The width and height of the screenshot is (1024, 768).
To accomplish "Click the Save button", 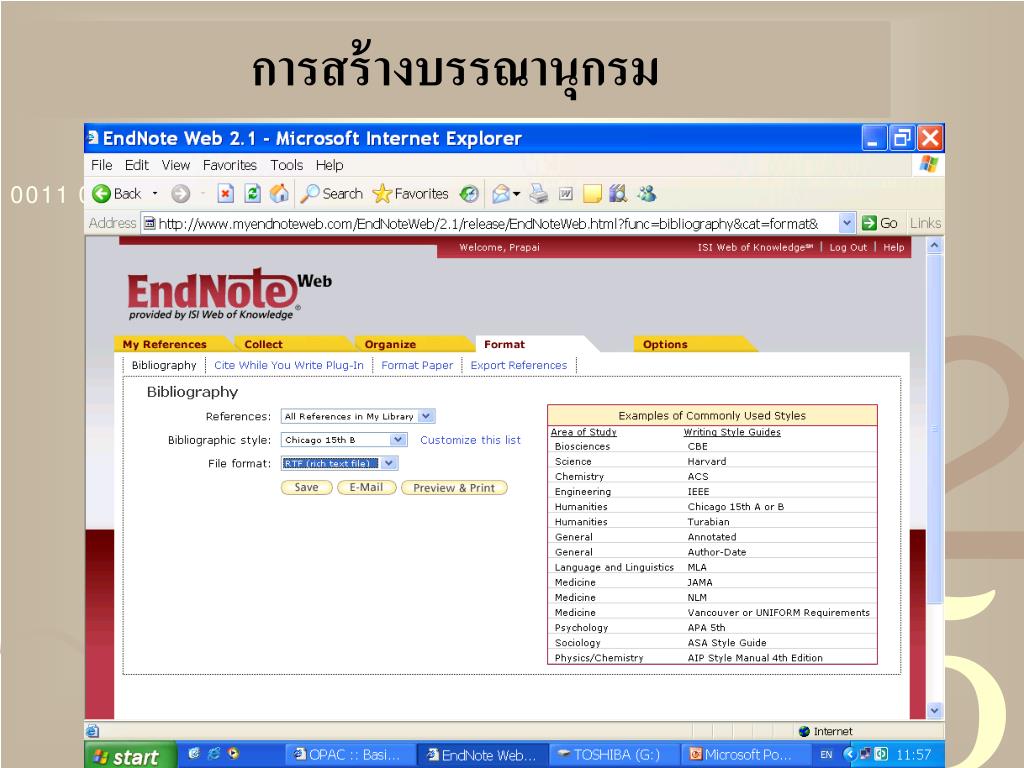I will point(306,487).
